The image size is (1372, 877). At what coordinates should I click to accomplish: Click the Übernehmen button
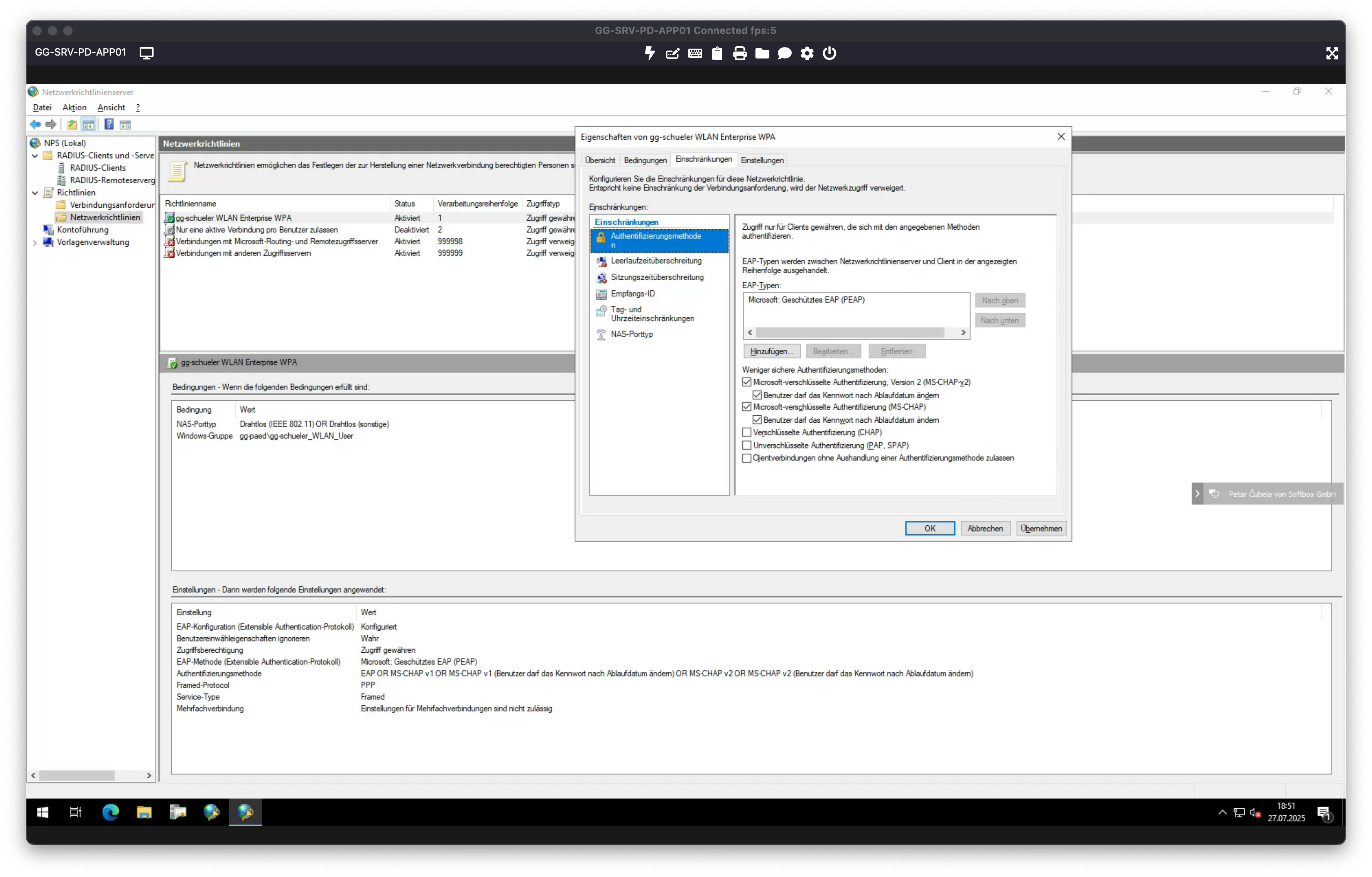(x=1041, y=528)
